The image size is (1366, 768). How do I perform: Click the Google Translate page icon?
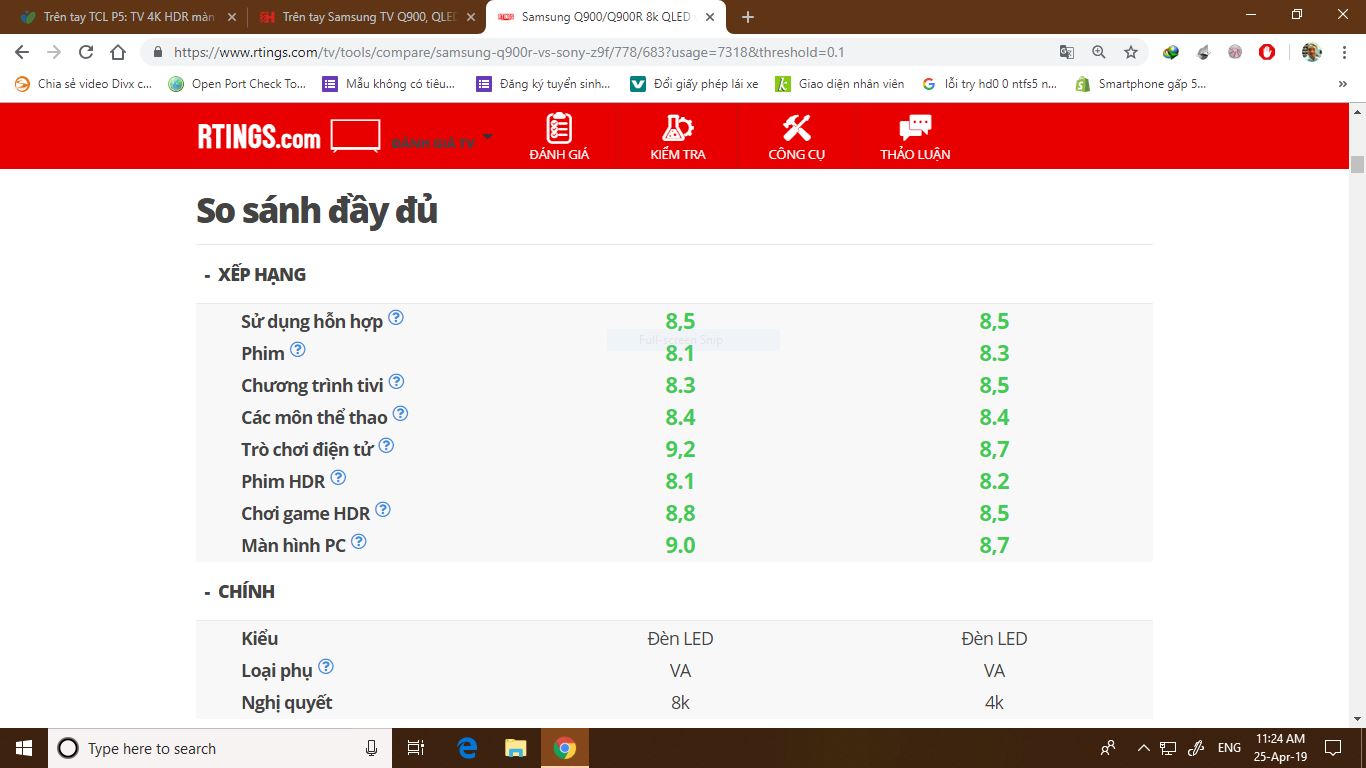pos(1067,52)
